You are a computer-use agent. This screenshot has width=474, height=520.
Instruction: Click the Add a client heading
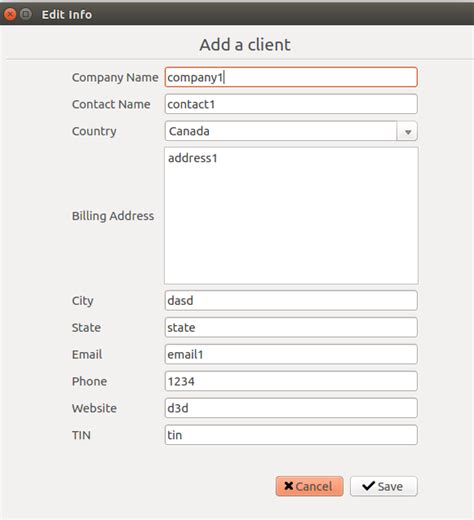point(245,45)
